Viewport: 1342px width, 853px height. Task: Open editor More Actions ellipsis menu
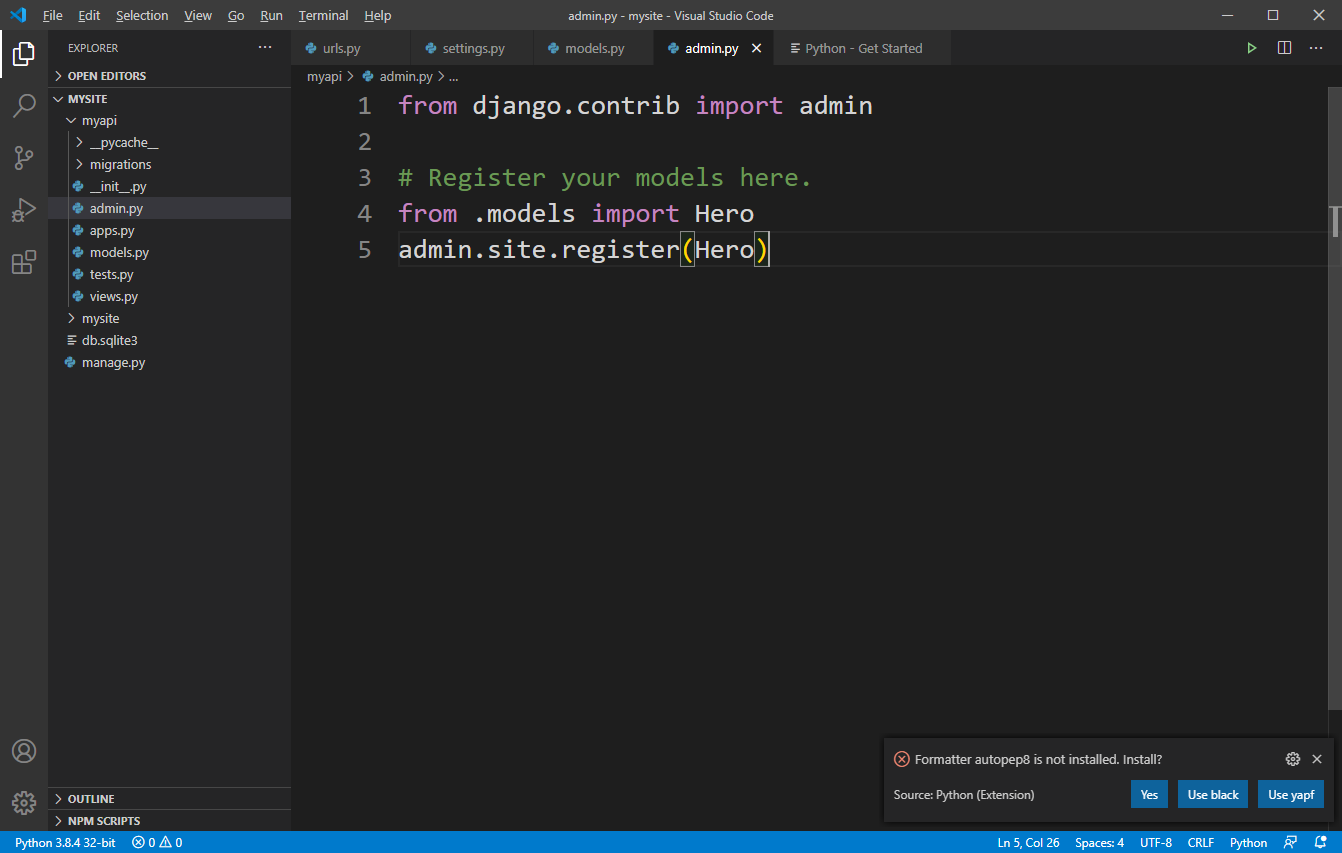coord(1316,48)
